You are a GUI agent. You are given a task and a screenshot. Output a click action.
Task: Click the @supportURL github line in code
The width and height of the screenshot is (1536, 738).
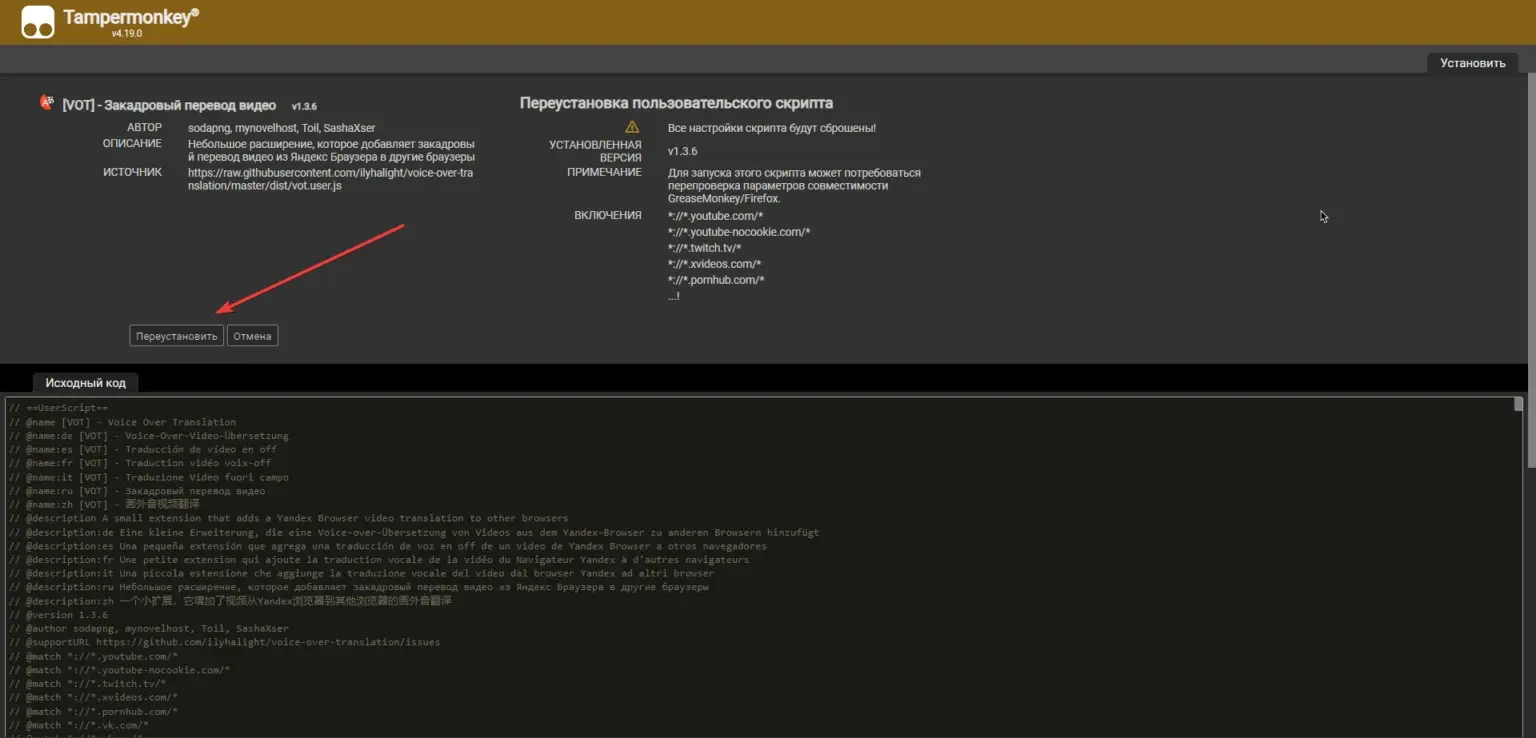point(225,642)
